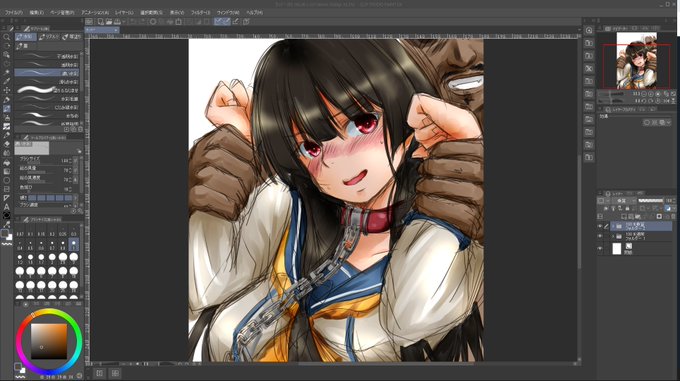This screenshot has width=680, height=381.
Task: Switch to the 厚塗り sub tool tab
Action: click(x=72, y=37)
